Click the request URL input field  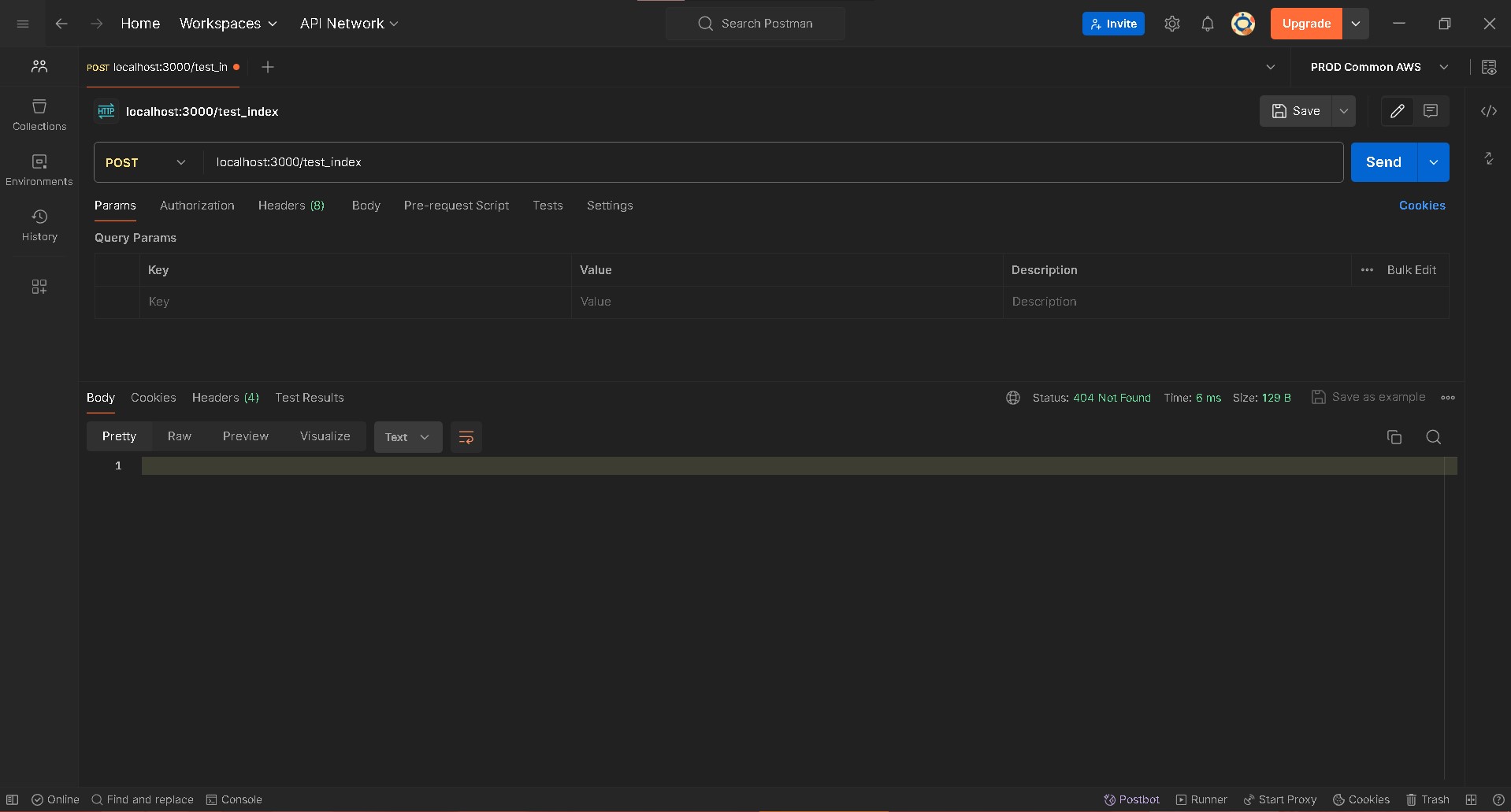772,162
